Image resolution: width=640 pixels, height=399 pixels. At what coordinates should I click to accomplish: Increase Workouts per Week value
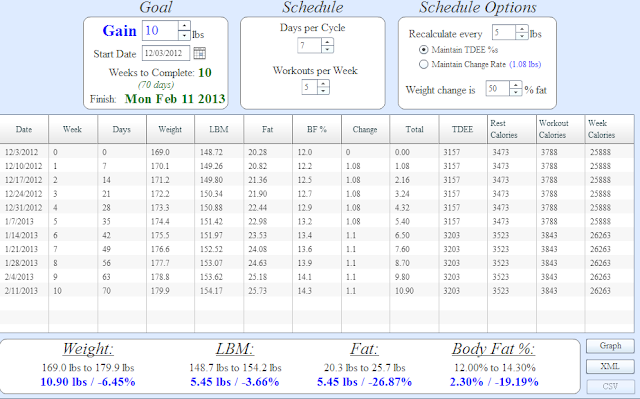[323, 83]
